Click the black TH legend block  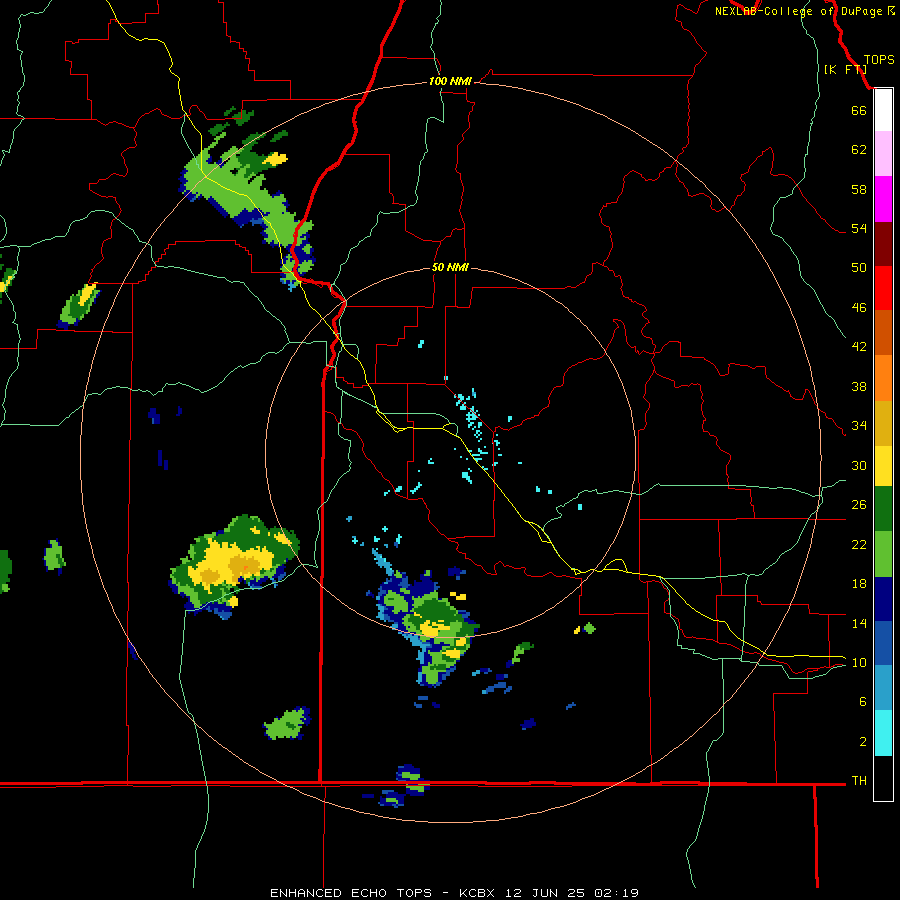pos(883,778)
